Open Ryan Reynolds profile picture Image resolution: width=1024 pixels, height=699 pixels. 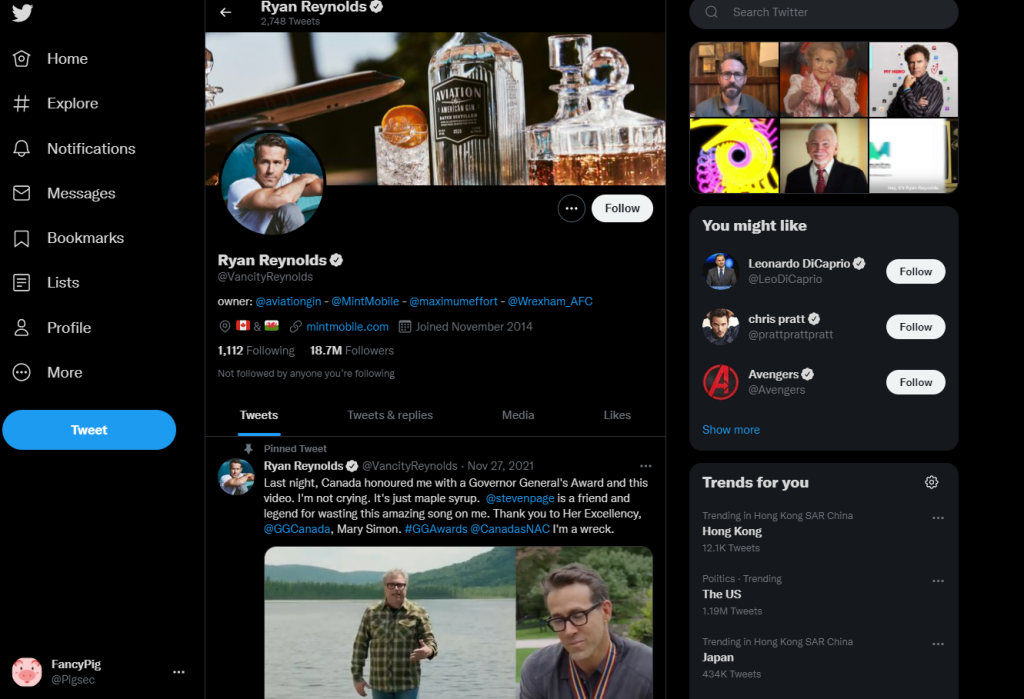[x=272, y=183]
